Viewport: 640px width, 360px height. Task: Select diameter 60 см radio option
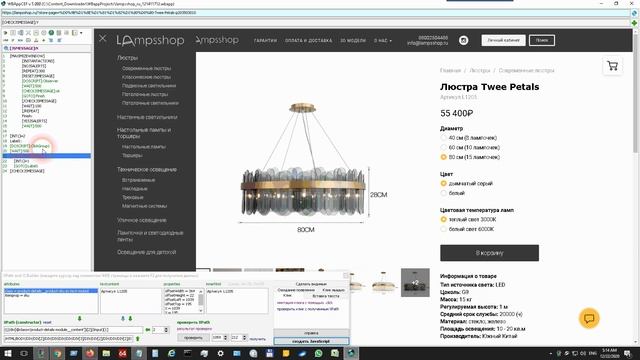click(443, 147)
